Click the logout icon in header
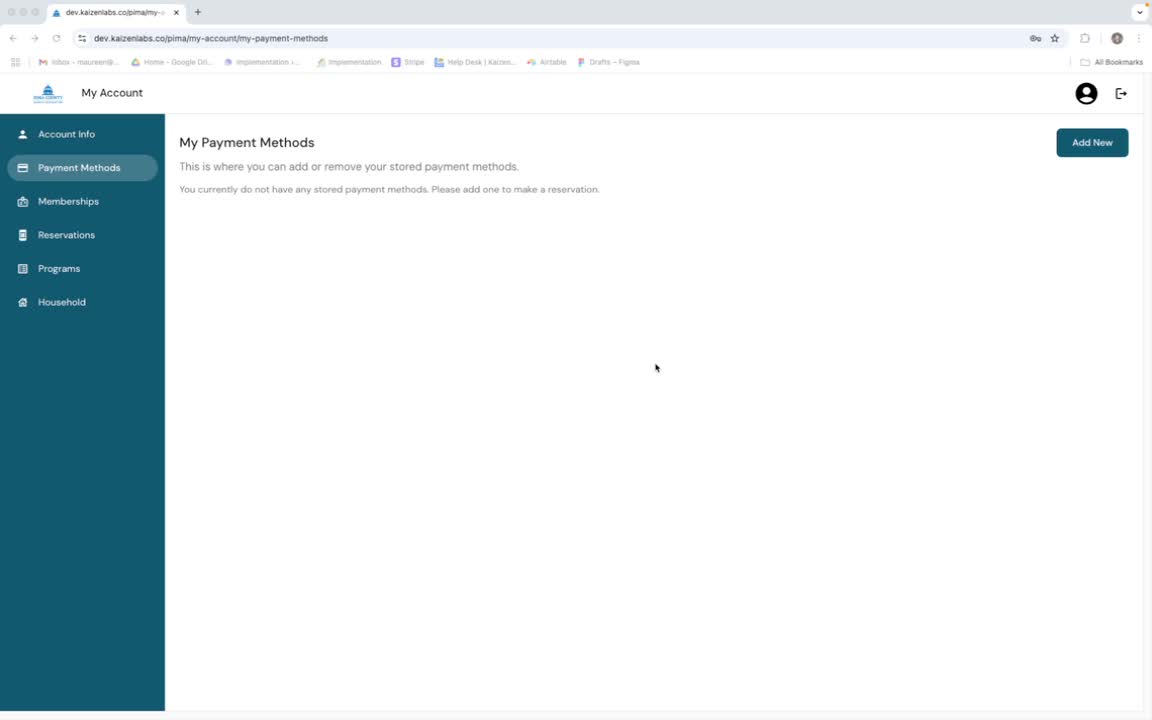 point(1120,93)
